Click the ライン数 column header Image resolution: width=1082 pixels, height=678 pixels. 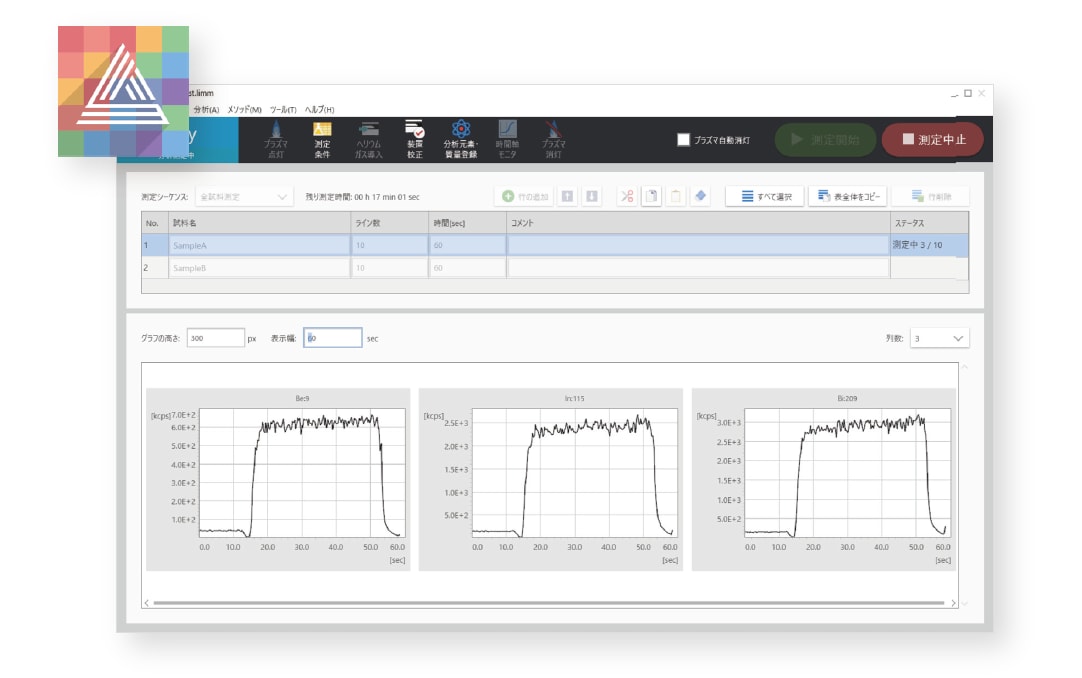tap(389, 223)
